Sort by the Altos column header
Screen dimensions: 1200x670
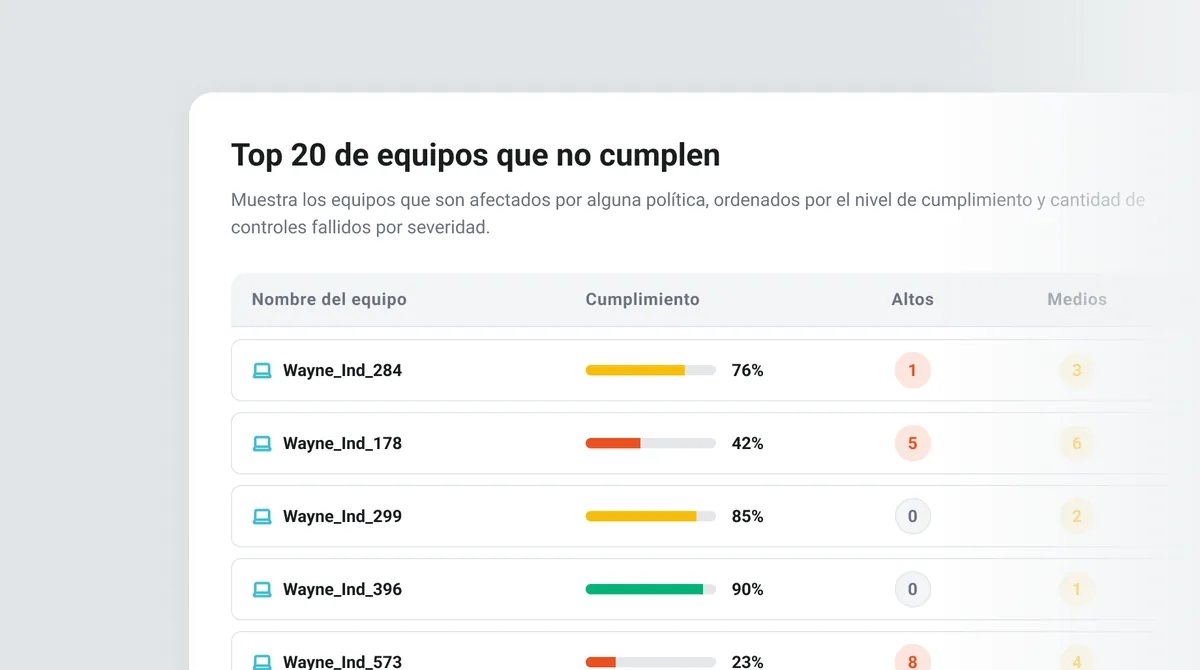(x=912, y=300)
